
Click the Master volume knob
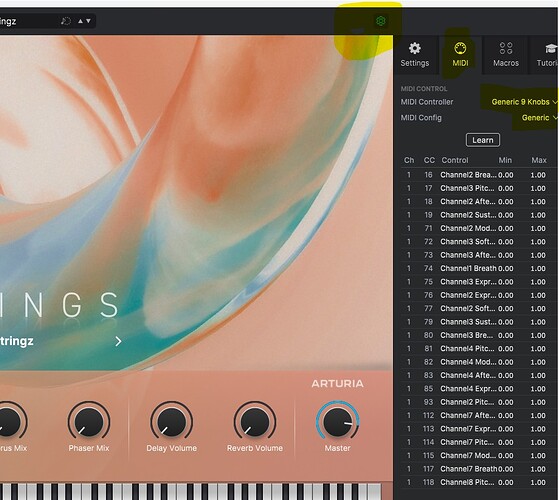click(338, 421)
